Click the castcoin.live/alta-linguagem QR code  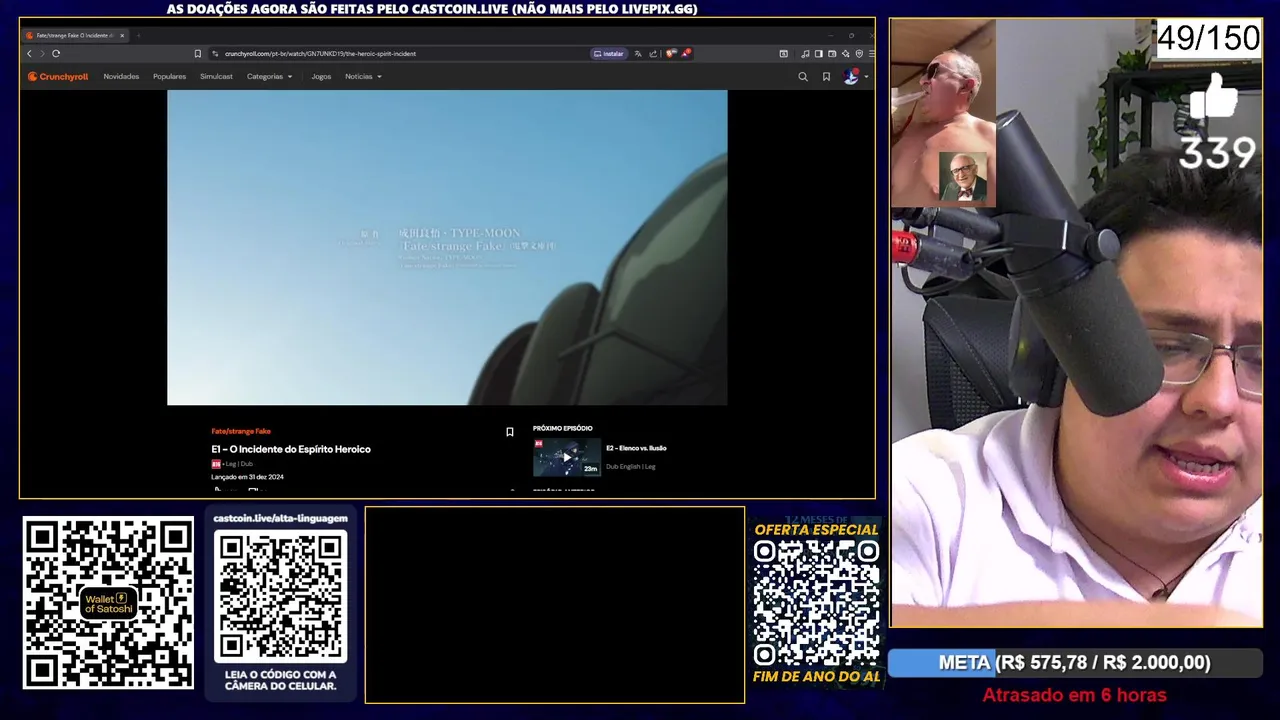coord(280,596)
